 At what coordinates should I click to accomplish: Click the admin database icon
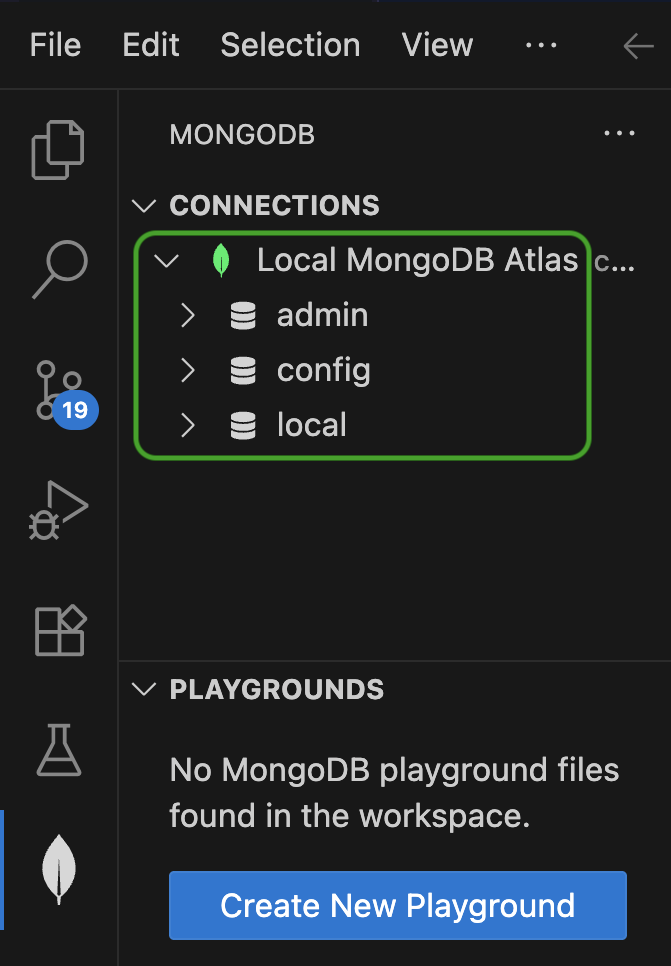(243, 316)
